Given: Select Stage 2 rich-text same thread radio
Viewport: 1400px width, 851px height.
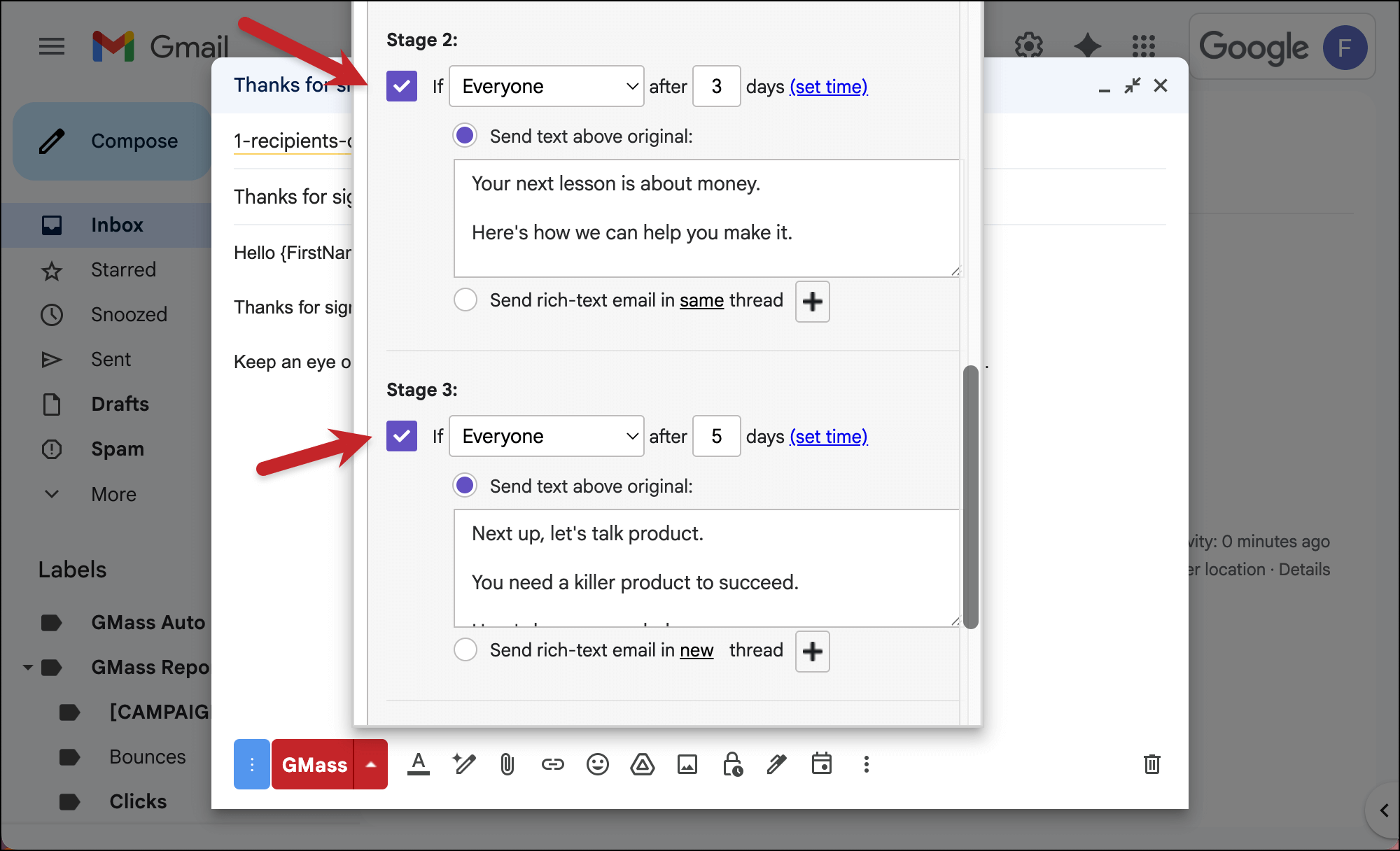Looking at the screenshot, I should [x=465, y=300].
